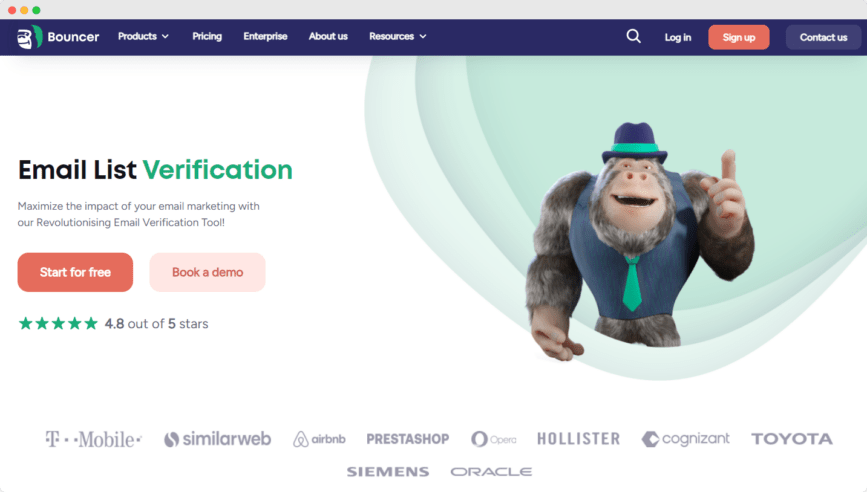Expand the Products dropdown menu

(x=143, y=36)
